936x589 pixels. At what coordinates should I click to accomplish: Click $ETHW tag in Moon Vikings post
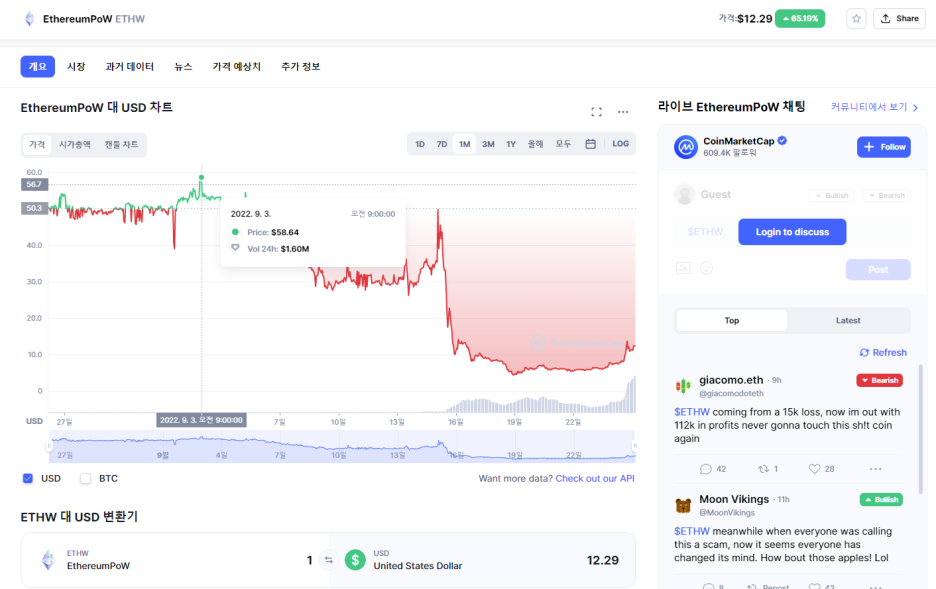coord(692,531)
